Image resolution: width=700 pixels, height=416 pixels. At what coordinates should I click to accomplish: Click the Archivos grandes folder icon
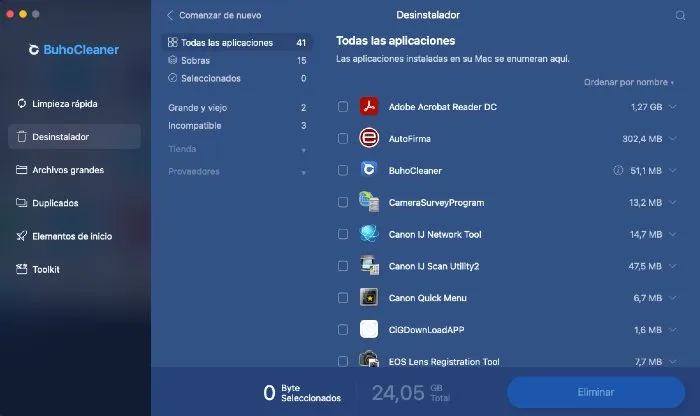[x=21, y=170]
